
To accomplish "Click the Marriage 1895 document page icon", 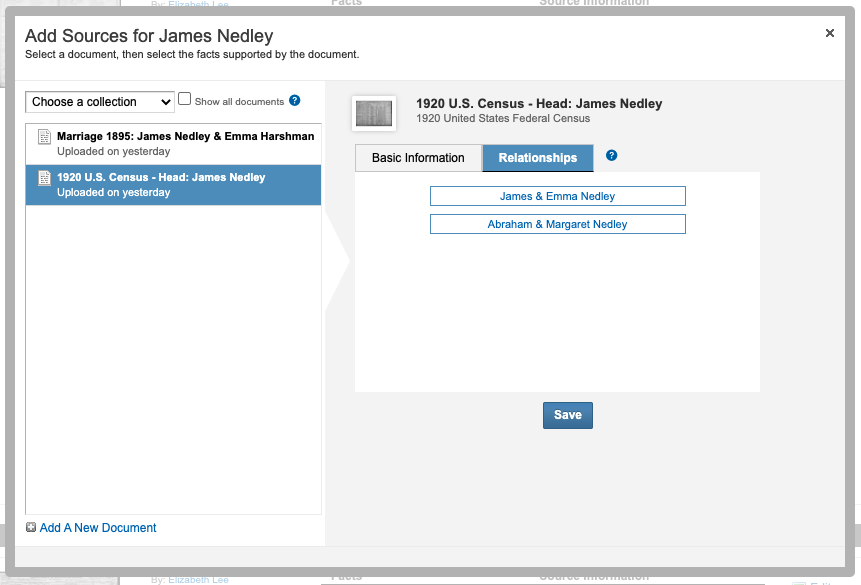I will [44, 137].
